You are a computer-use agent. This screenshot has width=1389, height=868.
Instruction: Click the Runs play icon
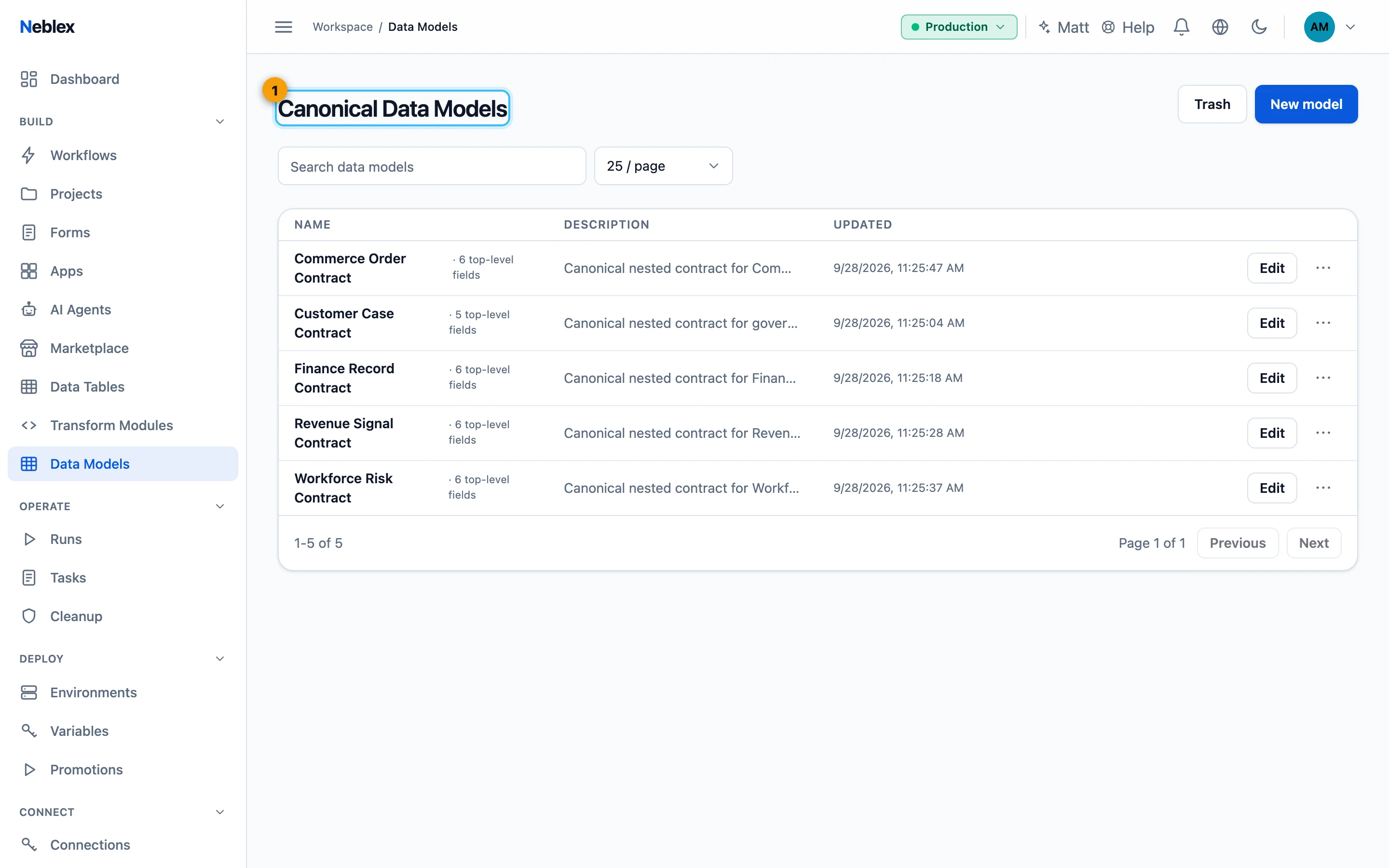tap(29, 539)
